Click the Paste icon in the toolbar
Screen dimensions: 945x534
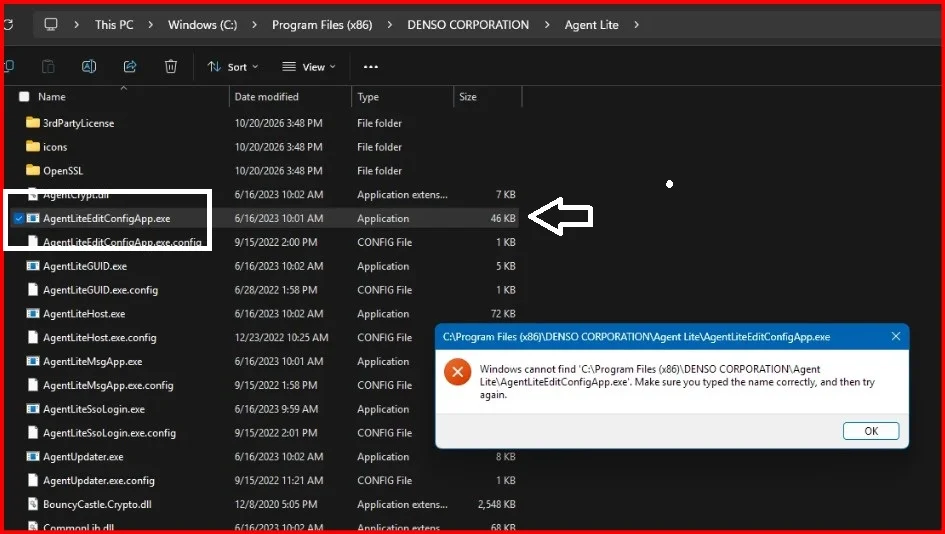(x=48, y=67)
